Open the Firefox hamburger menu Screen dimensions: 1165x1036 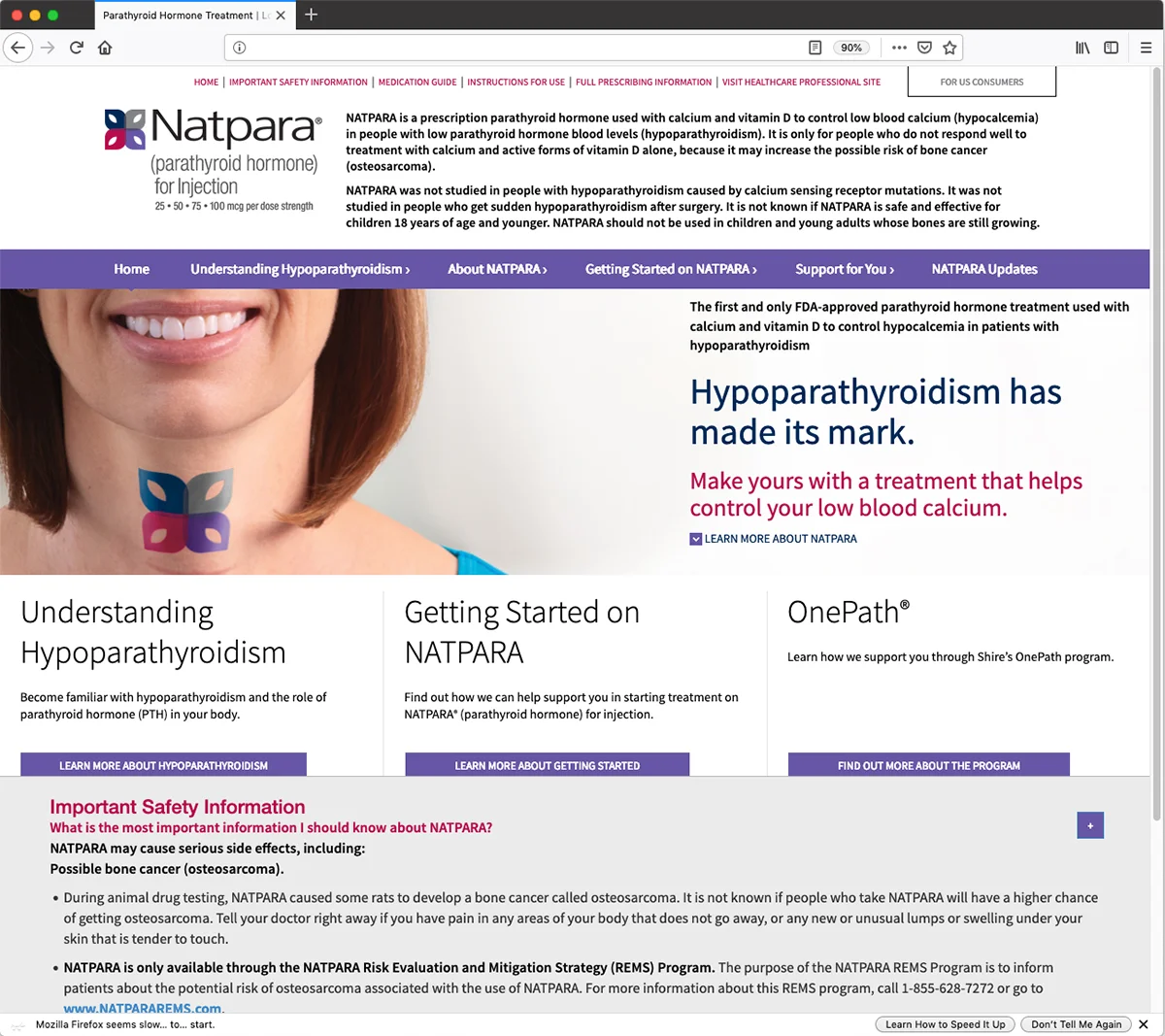click(1146, 48)
